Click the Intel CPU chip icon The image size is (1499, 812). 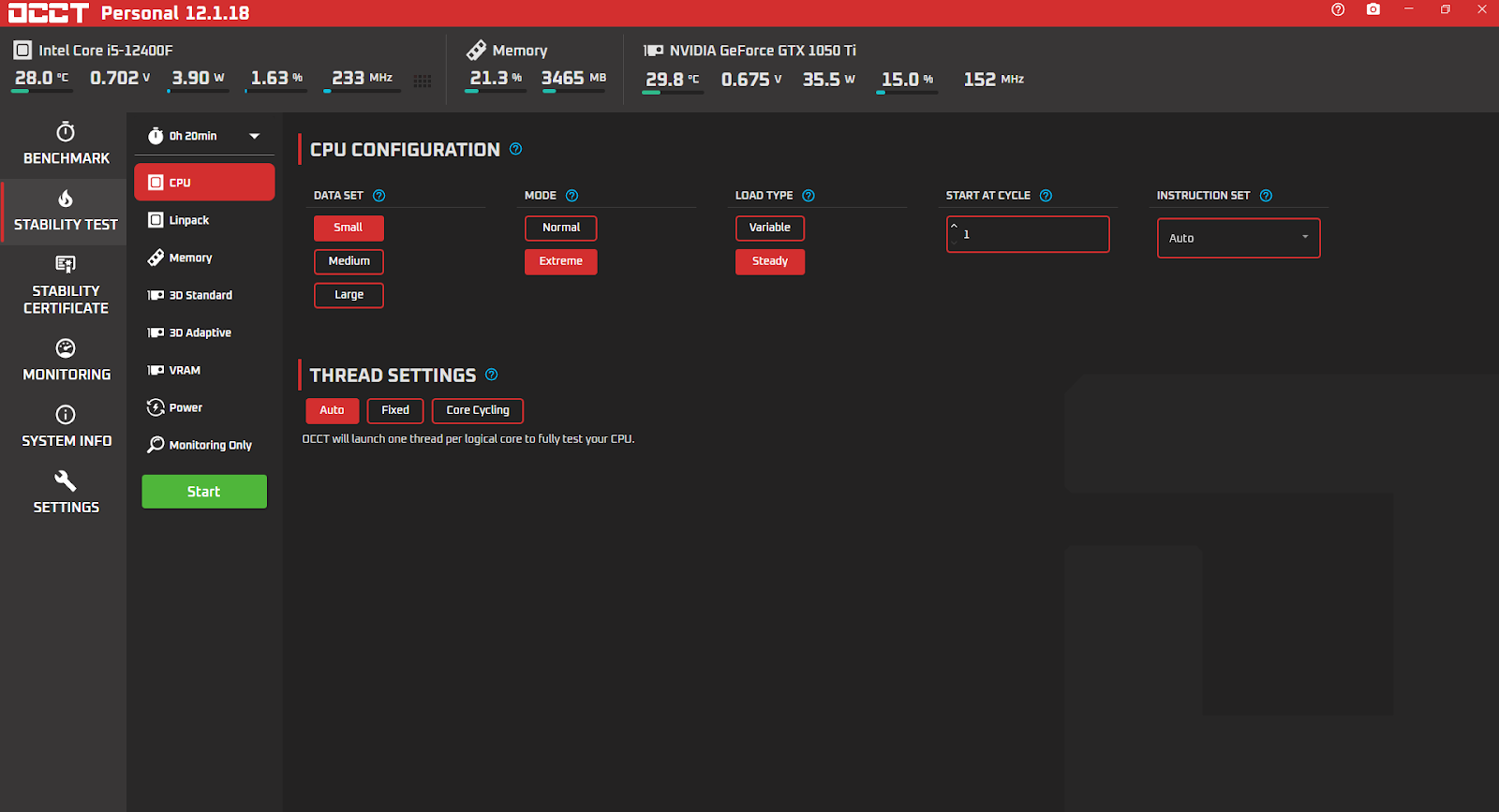[x=22, y=50]
